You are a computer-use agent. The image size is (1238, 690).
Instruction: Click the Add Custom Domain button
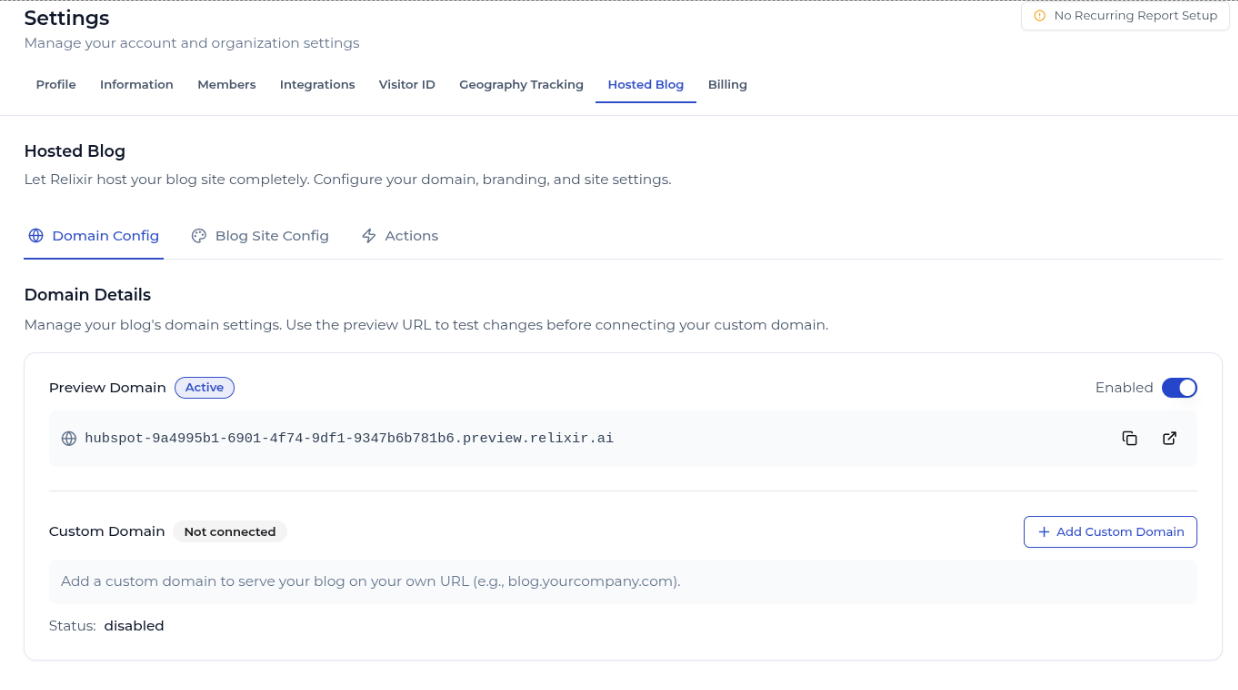1110,532
